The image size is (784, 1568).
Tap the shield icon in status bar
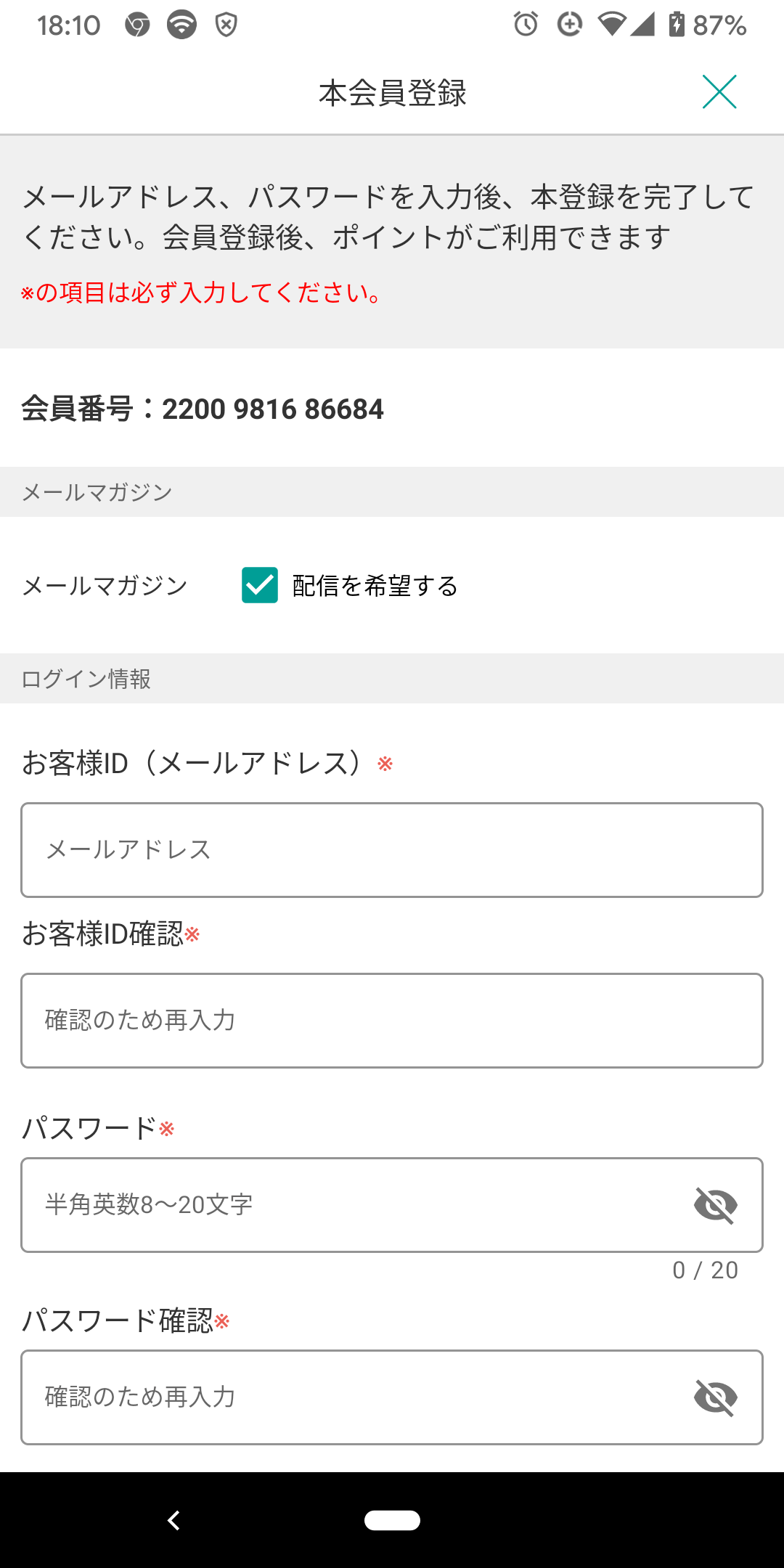(226, 25)
